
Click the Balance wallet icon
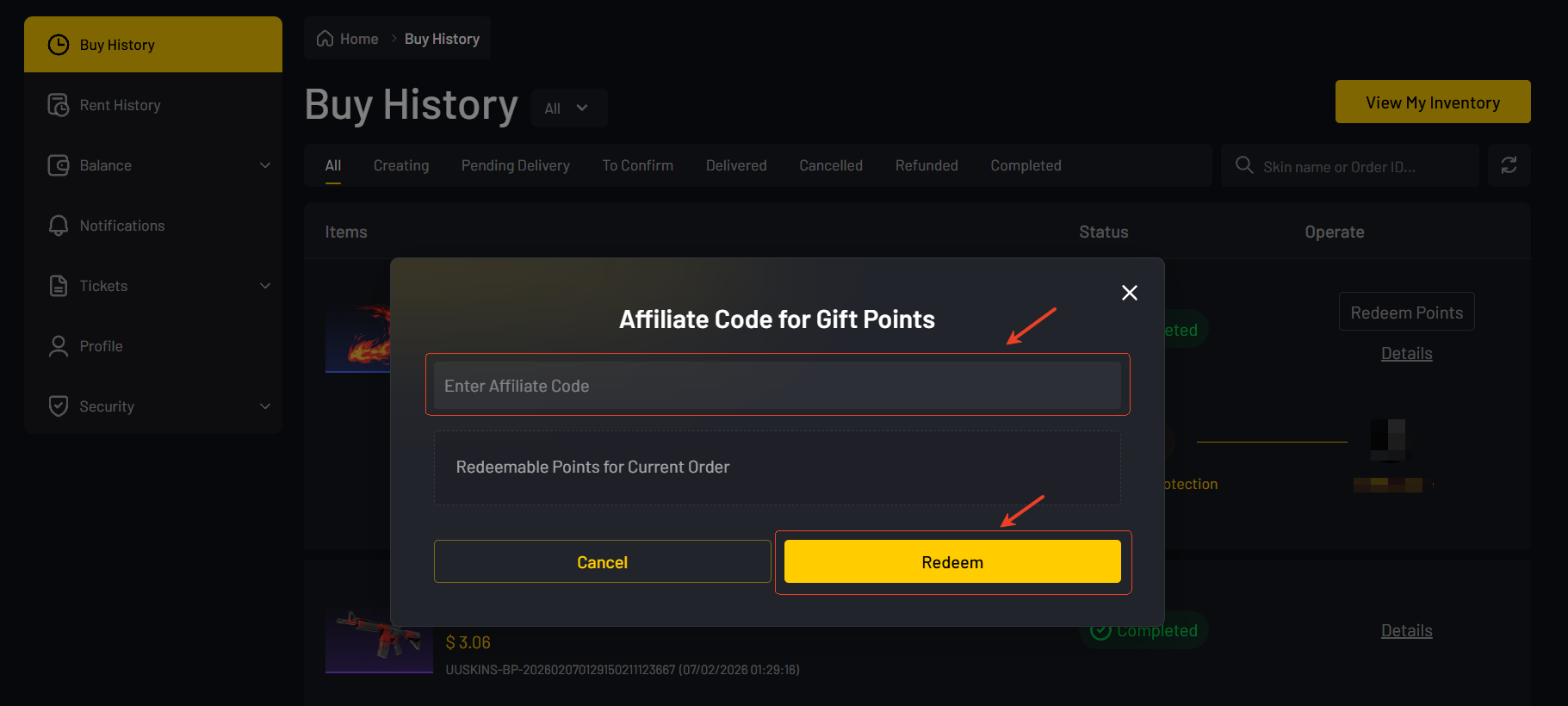click(59, 165)
